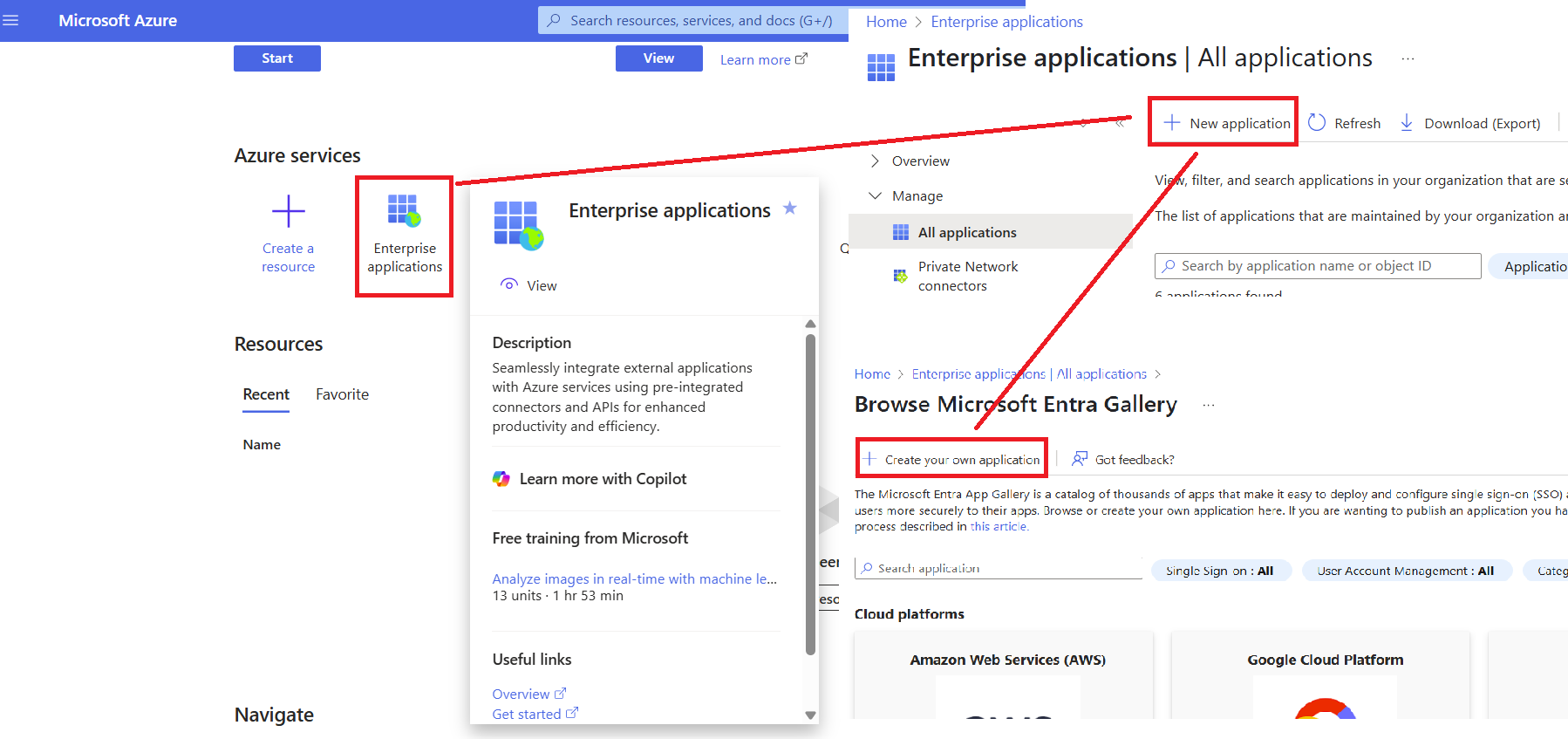Focus Search by application name field

coord(1318,266)
